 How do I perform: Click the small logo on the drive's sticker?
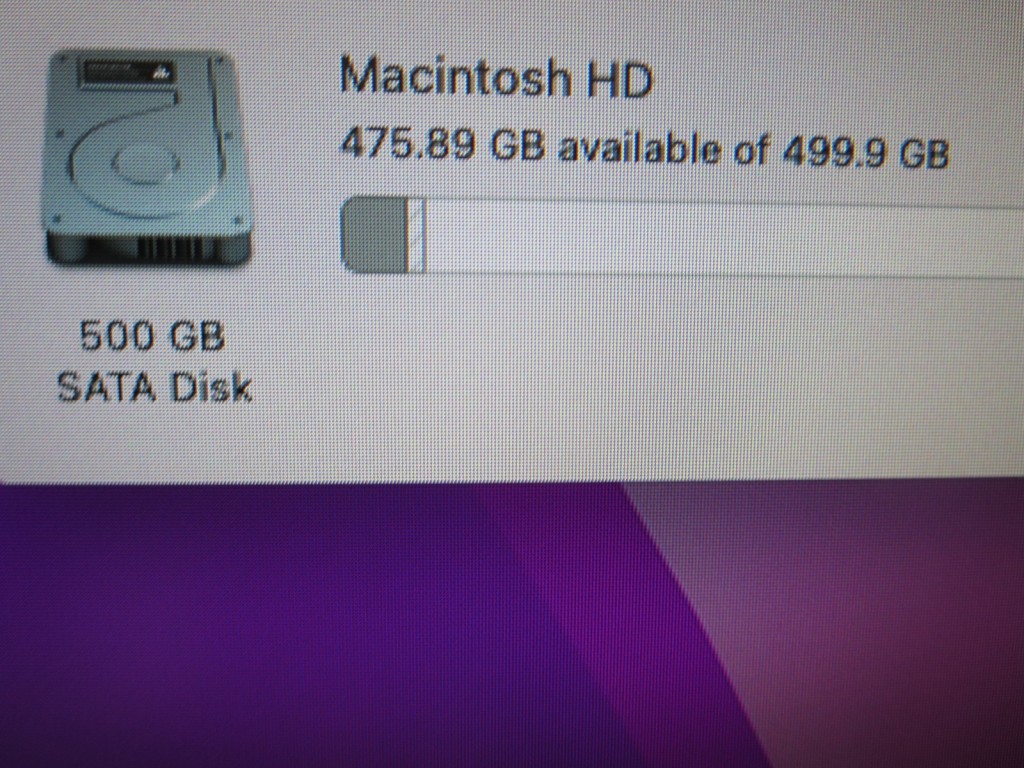tap(162, 72)
